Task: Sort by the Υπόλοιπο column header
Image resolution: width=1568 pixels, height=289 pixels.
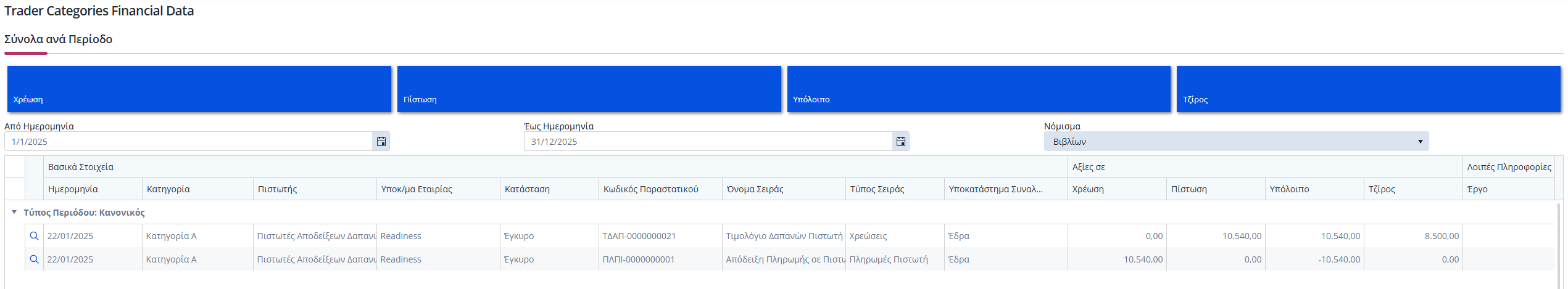Action: [x=1314, y=189]
